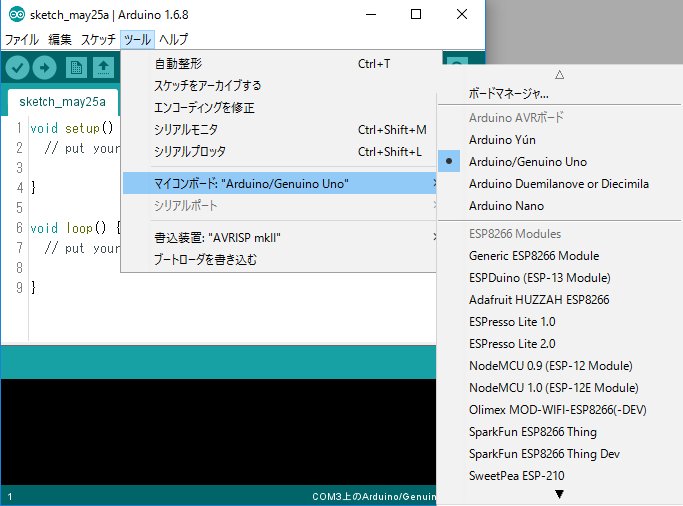
Task: Close the Arduino window
Action: coord(462,14)
